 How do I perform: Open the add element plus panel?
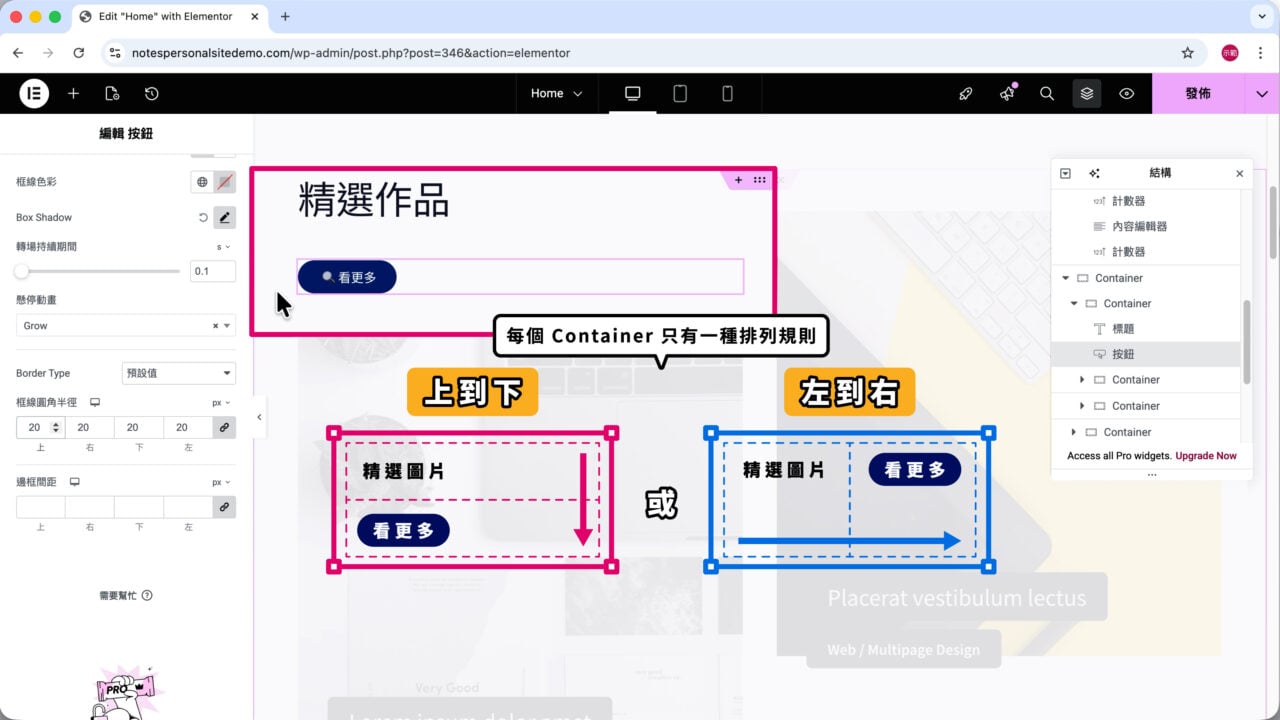click(73, 93)
